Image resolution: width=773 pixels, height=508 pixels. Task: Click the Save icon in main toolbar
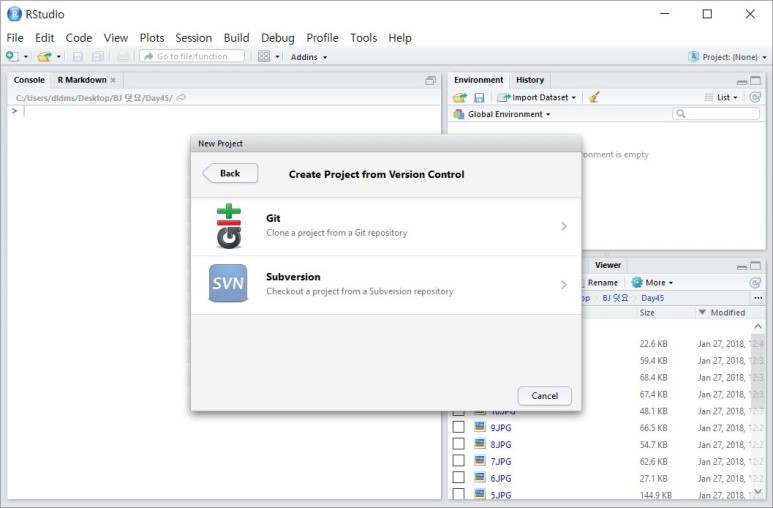[77, 57]
